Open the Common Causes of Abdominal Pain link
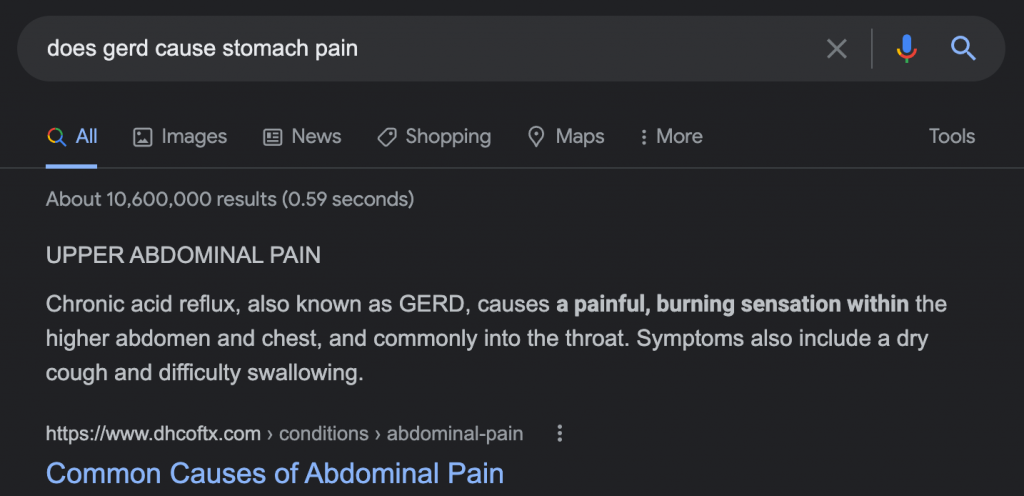Image resolution: width=1024 pixels, height=496 pixels. (x=275, y=472)
